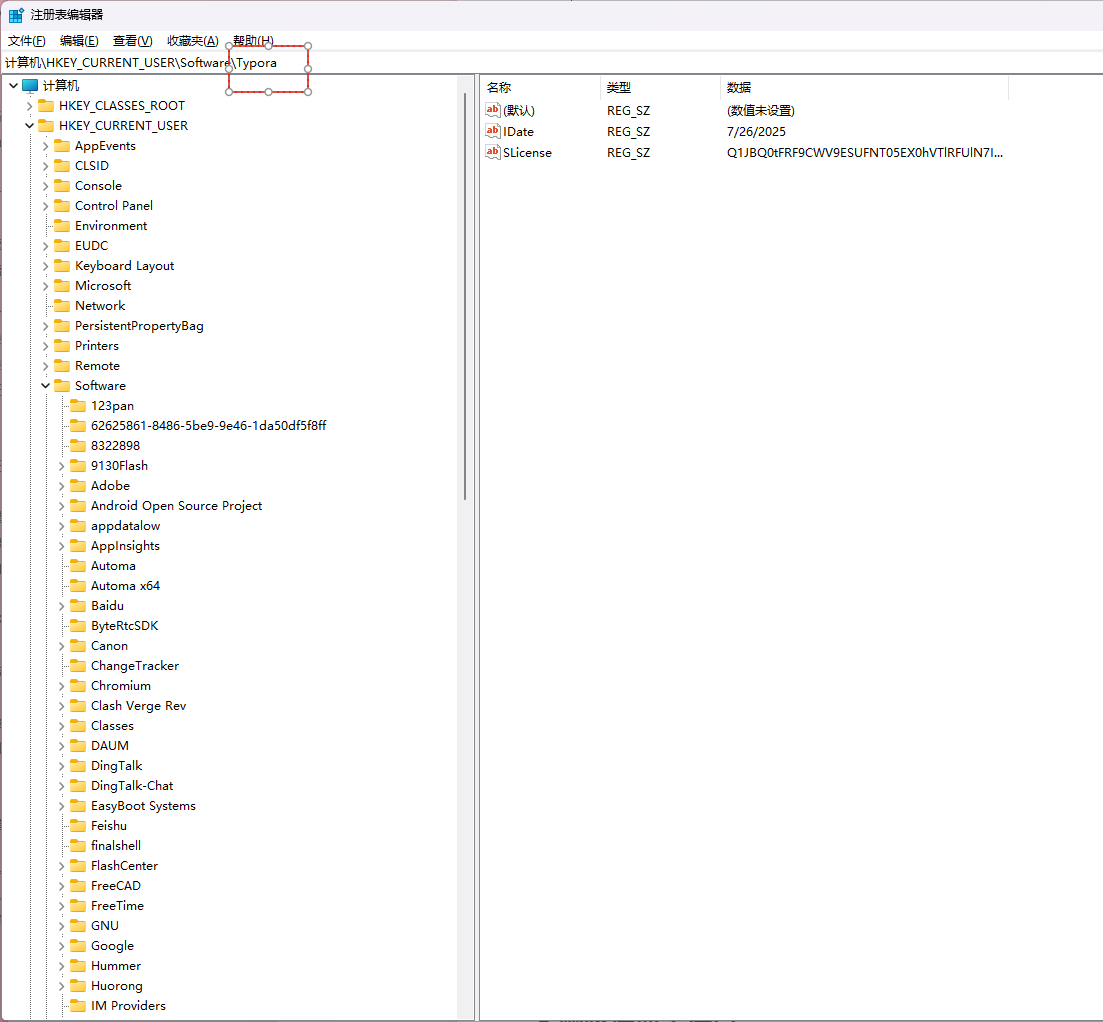This screenshot has height=1022, width=1103.
Task: Select the Environment key in tree
Action: click(111, 226)
